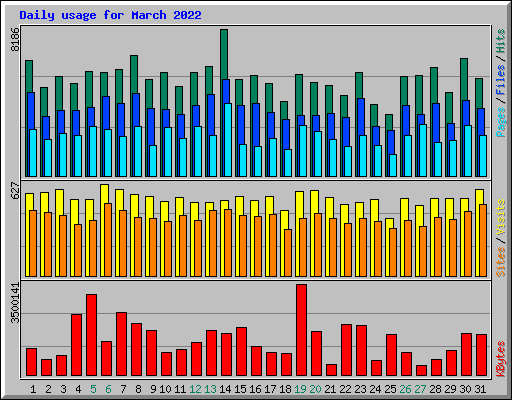The width and height of the screenshot is (512, 400).
Task: Click day 9 label on the axis
Action: click(x=153, y=389)
